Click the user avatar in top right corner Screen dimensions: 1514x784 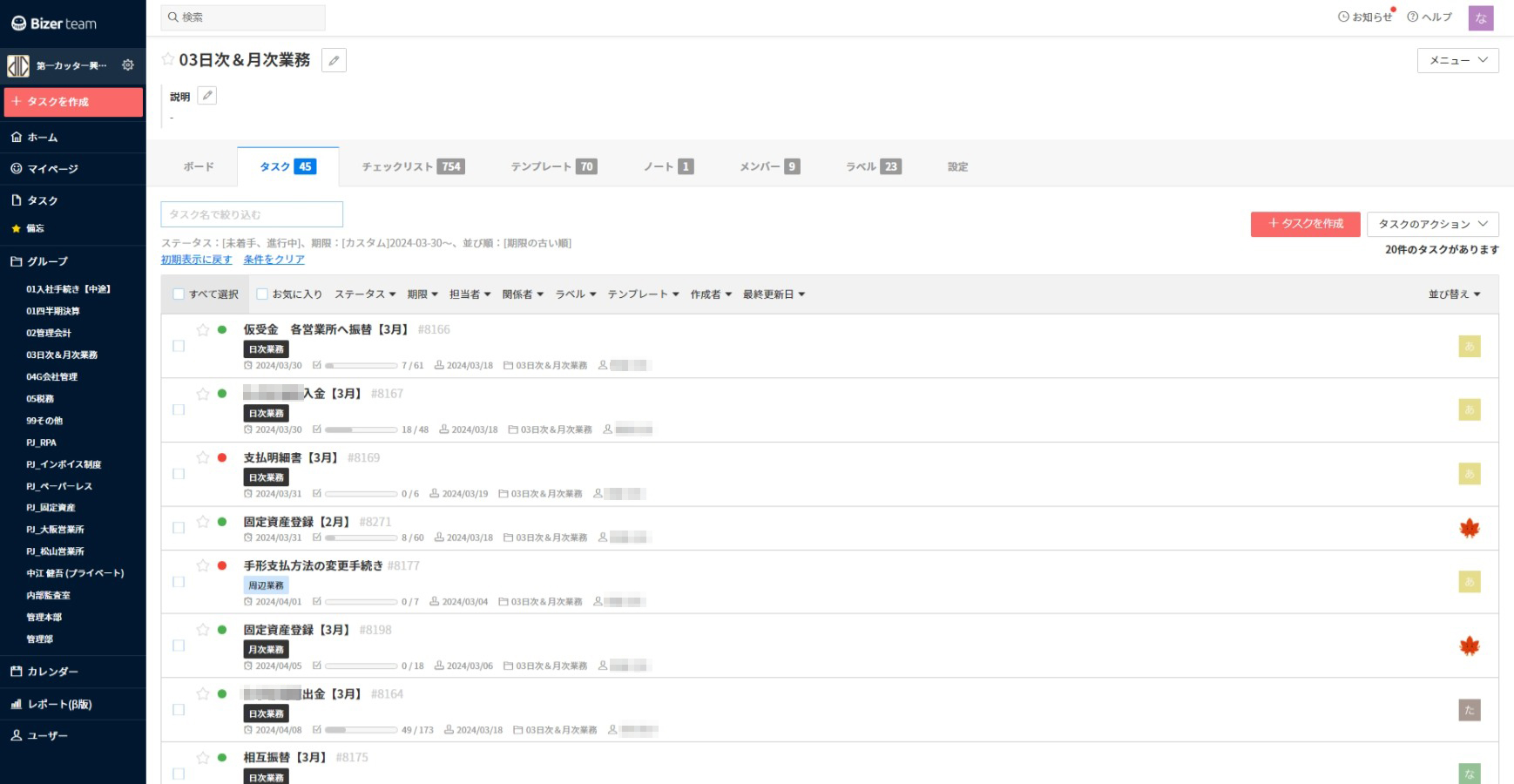[x=1480, y=17]
